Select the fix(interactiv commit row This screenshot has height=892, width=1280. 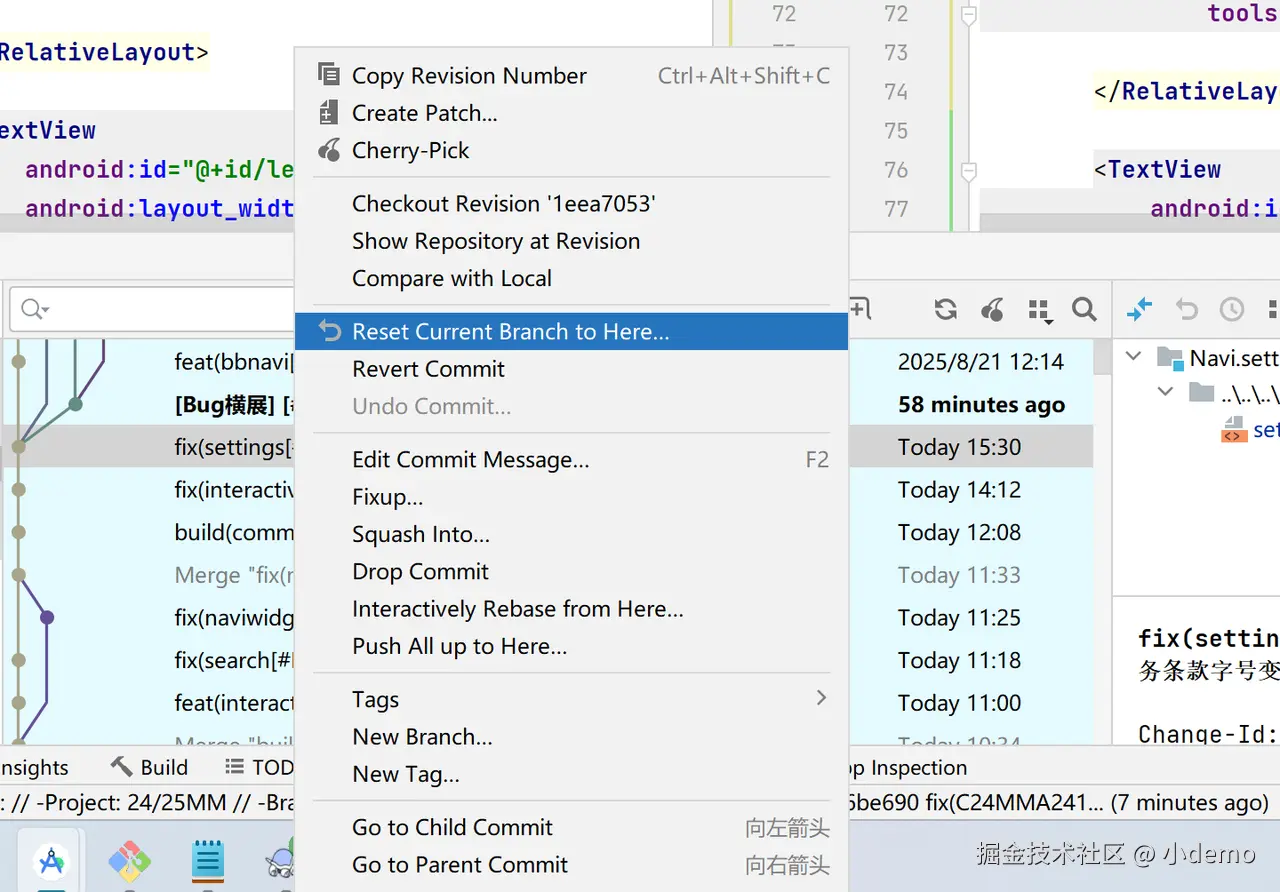point(234,490)
